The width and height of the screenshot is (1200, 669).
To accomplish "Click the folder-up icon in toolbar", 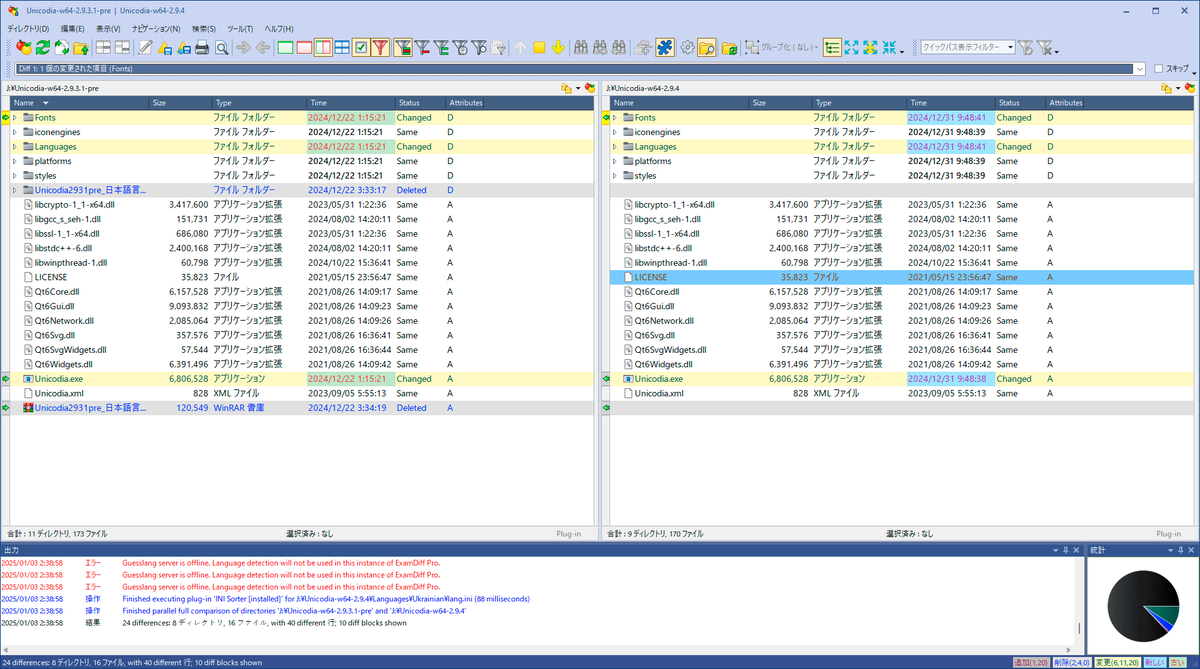I will tap(81, 47).
